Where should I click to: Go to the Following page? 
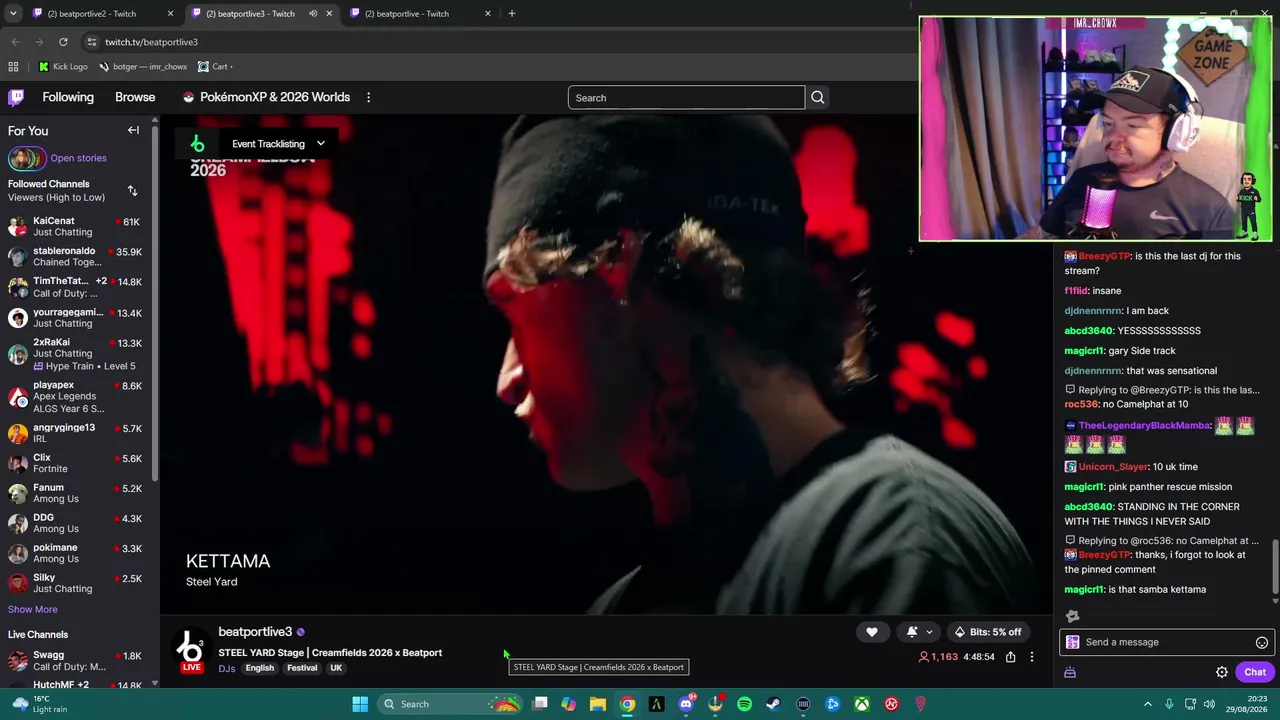[x=68, y=97]
